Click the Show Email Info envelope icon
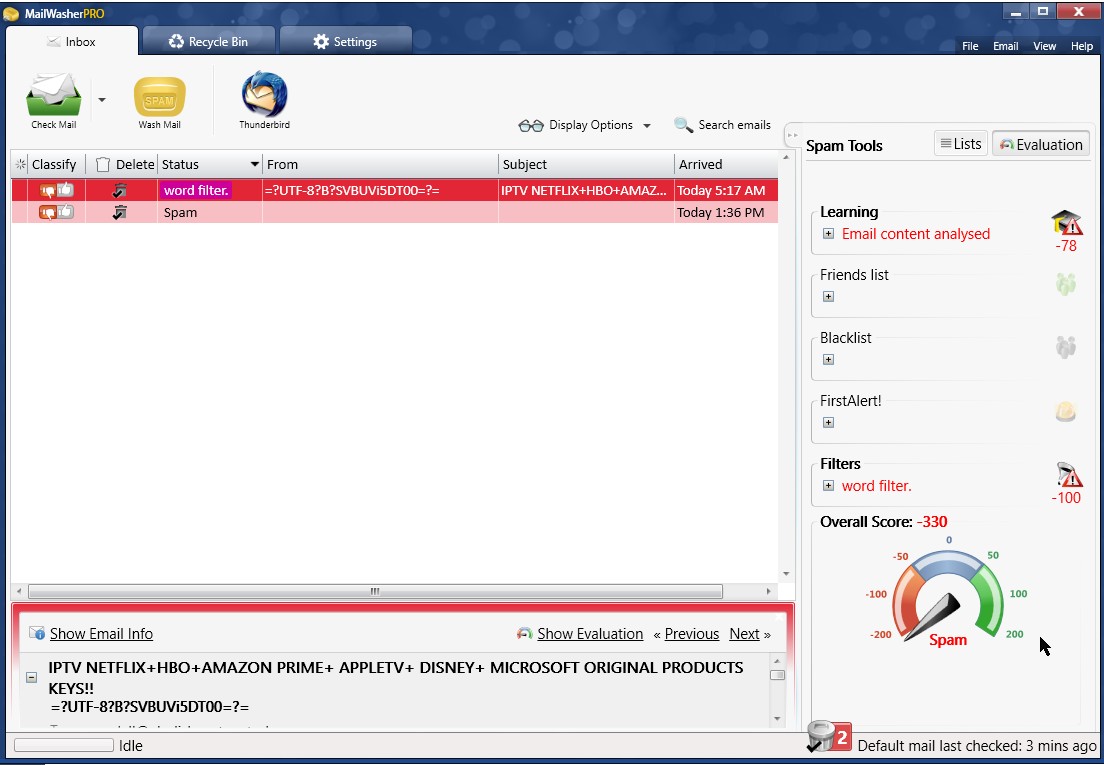This screenshot has height=765, width=1104. [x=37, y=633]
